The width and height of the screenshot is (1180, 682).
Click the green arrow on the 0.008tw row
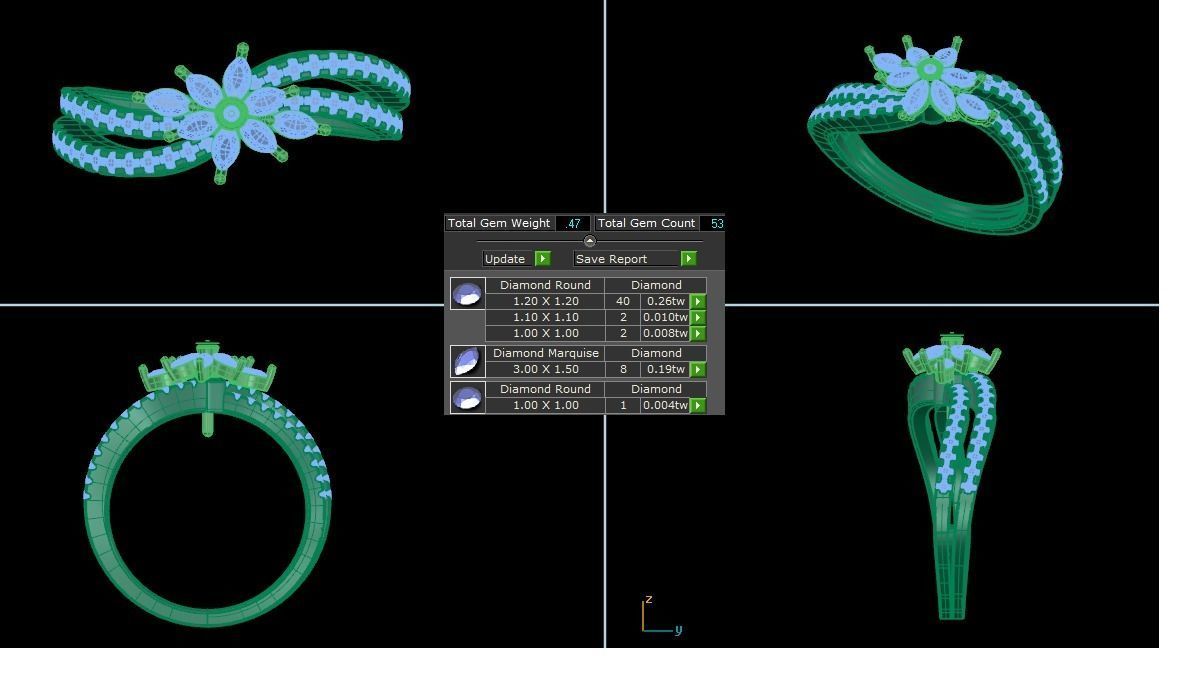tap(698, 333)
